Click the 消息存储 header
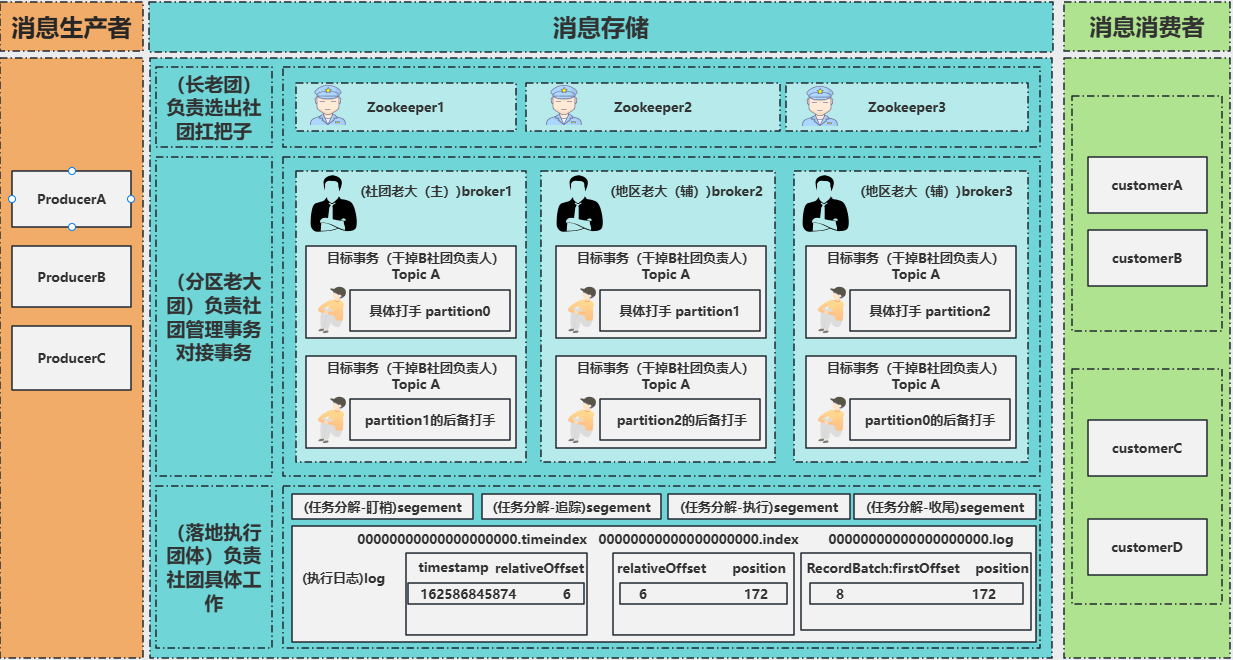1233x660 pixels. 600,28
